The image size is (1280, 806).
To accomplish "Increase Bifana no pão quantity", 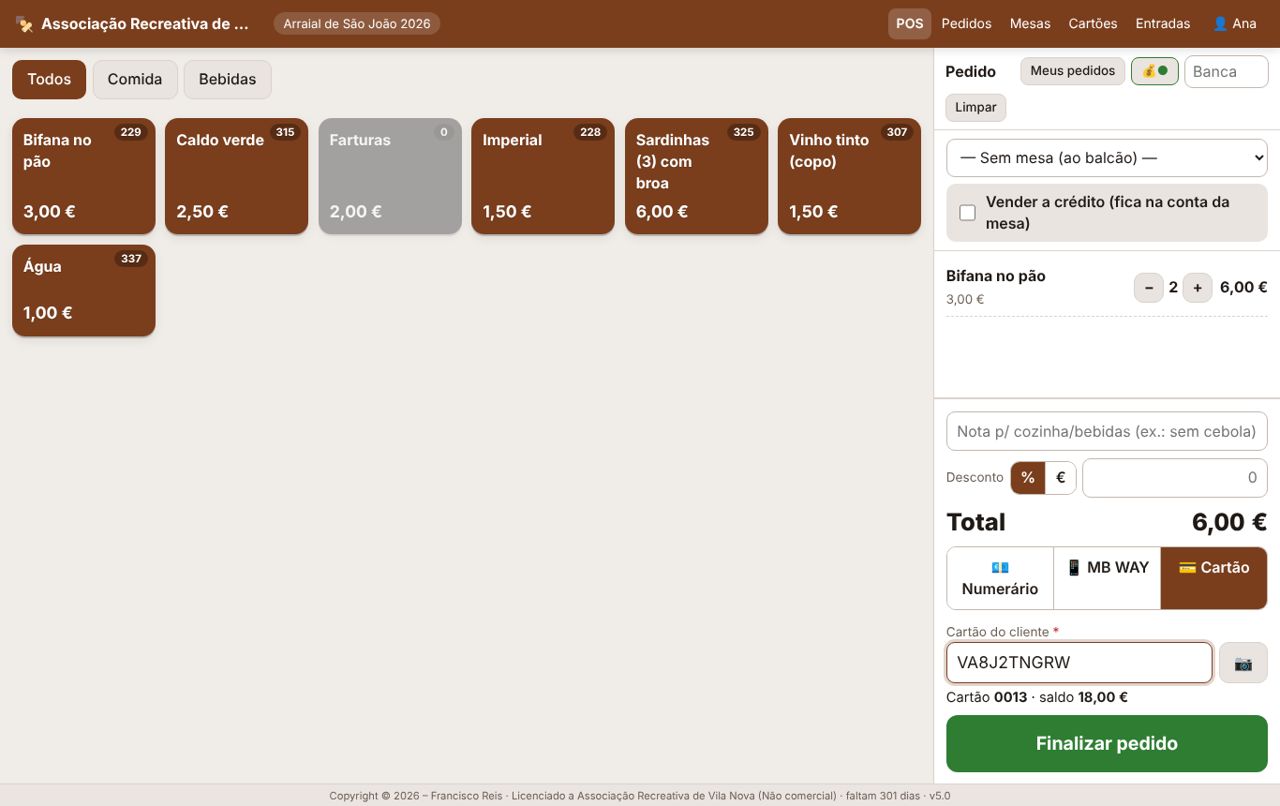I will (1198, 288).
